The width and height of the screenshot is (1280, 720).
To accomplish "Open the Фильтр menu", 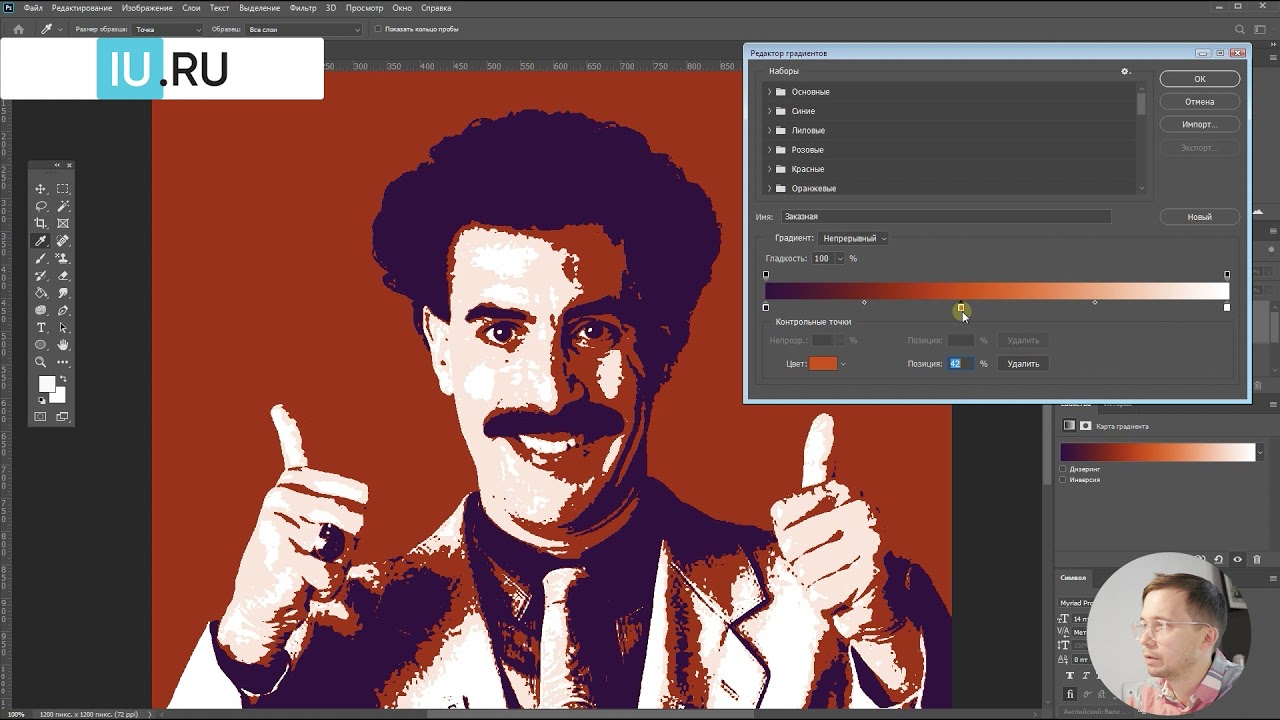I will pos(303,8).
